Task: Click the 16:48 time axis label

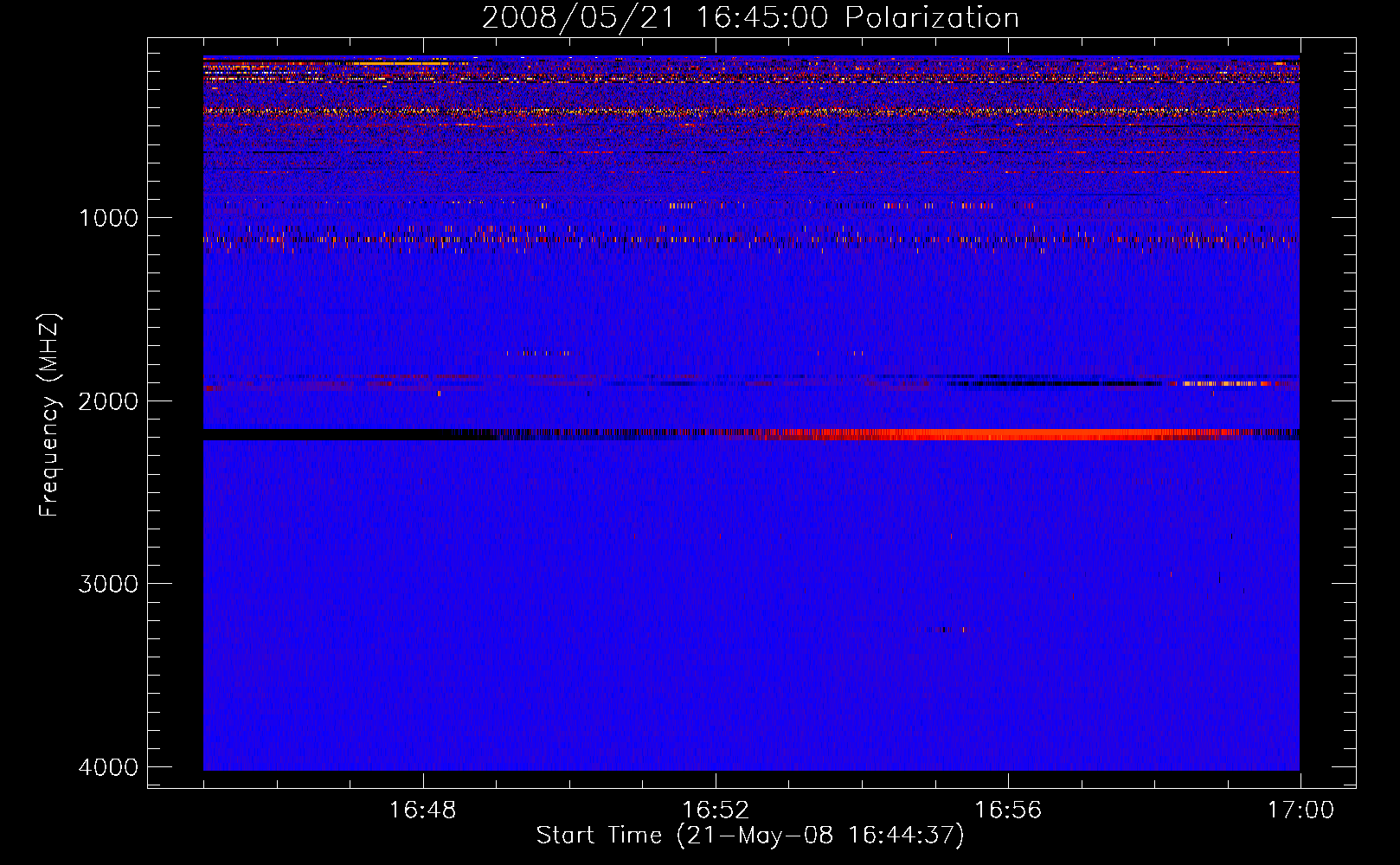Action: click(x=422, y=811)
